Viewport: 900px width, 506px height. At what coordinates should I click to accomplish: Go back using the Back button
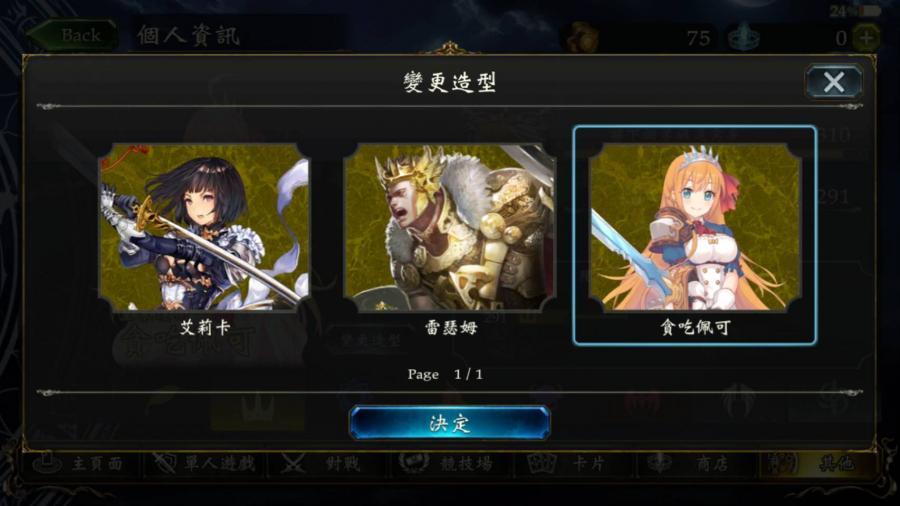[73, 35]
